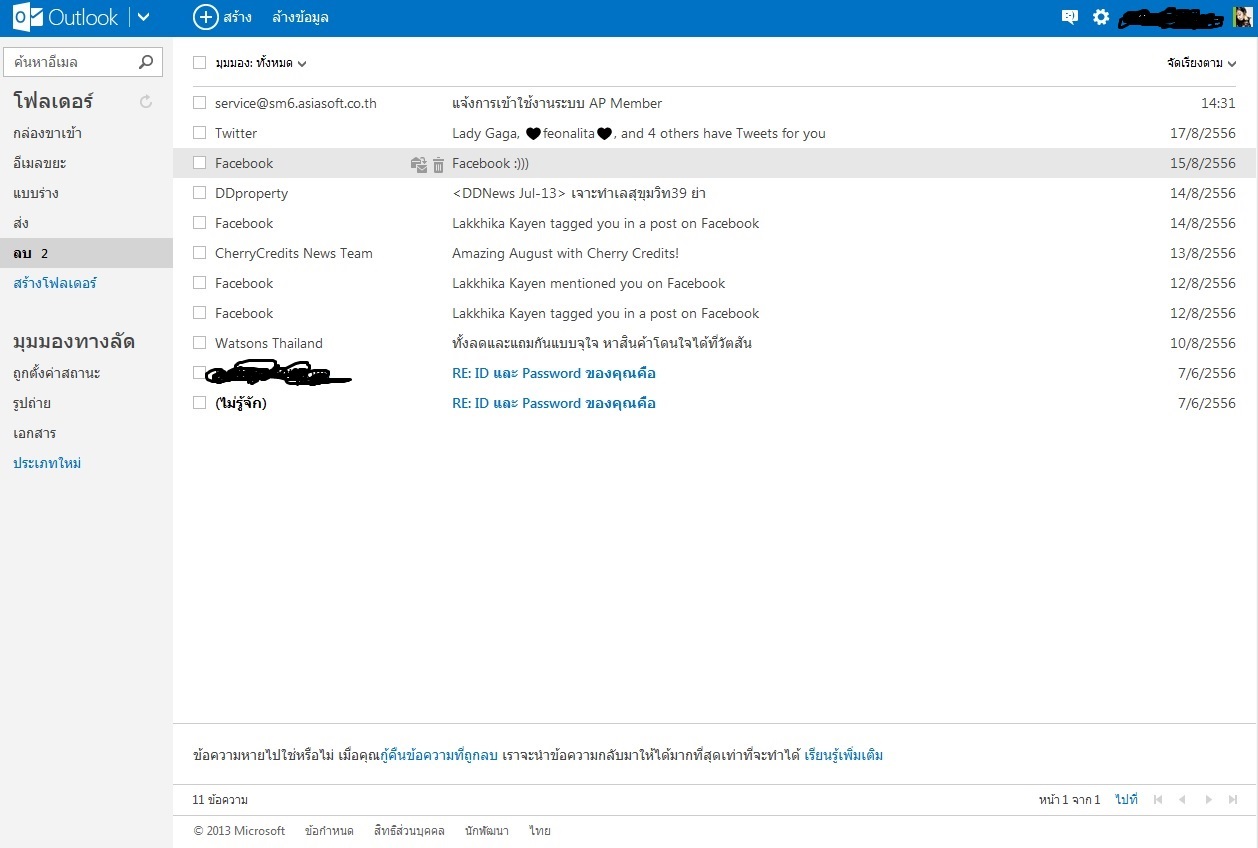Screen dimensions: 1258x848
Task: Select the ลบ deleted folder
Action: point(86,253)
